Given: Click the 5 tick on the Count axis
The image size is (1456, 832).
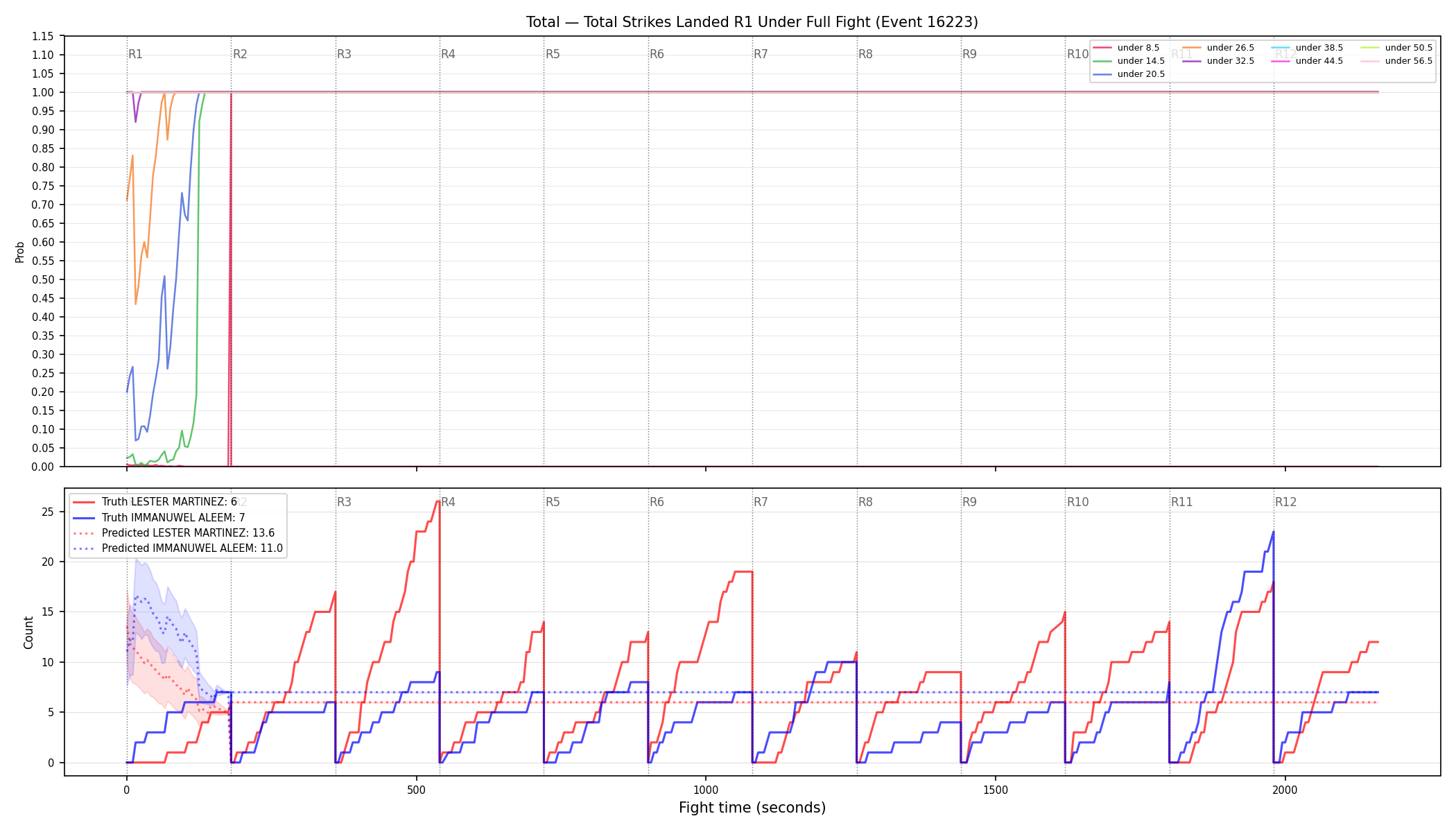Looking at the screenshot, I should [51, 712].
